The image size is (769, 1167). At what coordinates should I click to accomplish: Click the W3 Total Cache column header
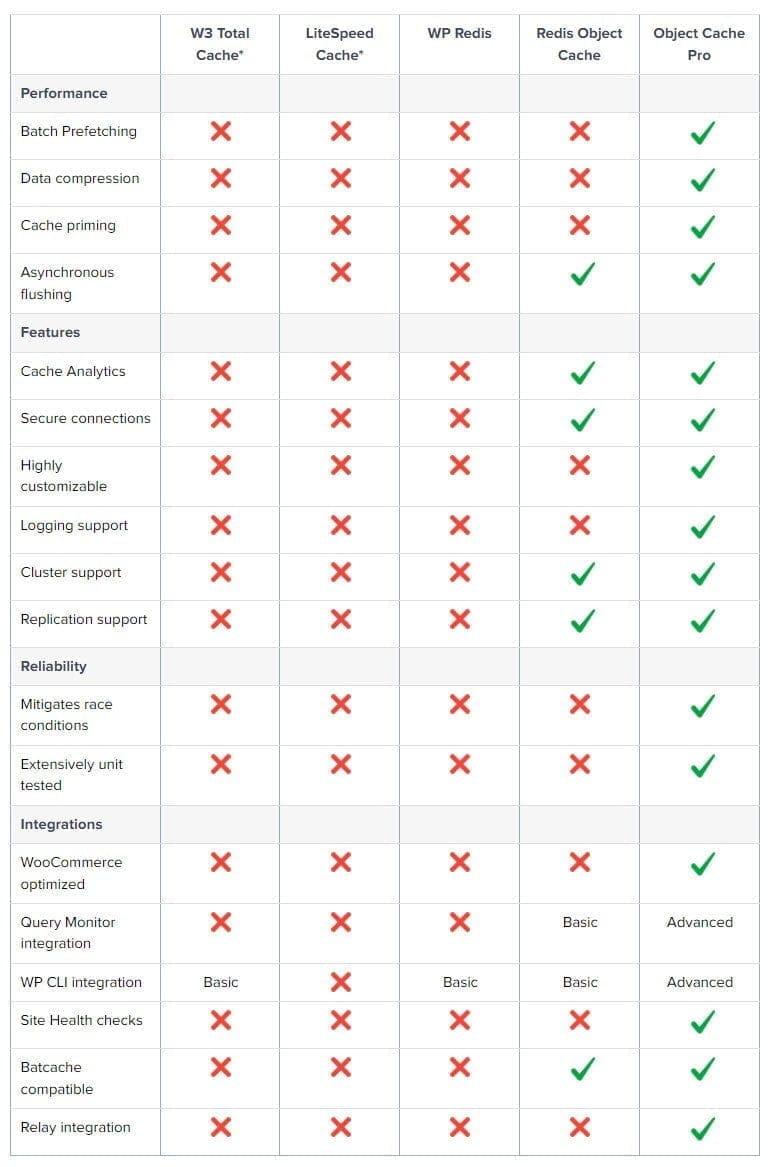point(220,44)
